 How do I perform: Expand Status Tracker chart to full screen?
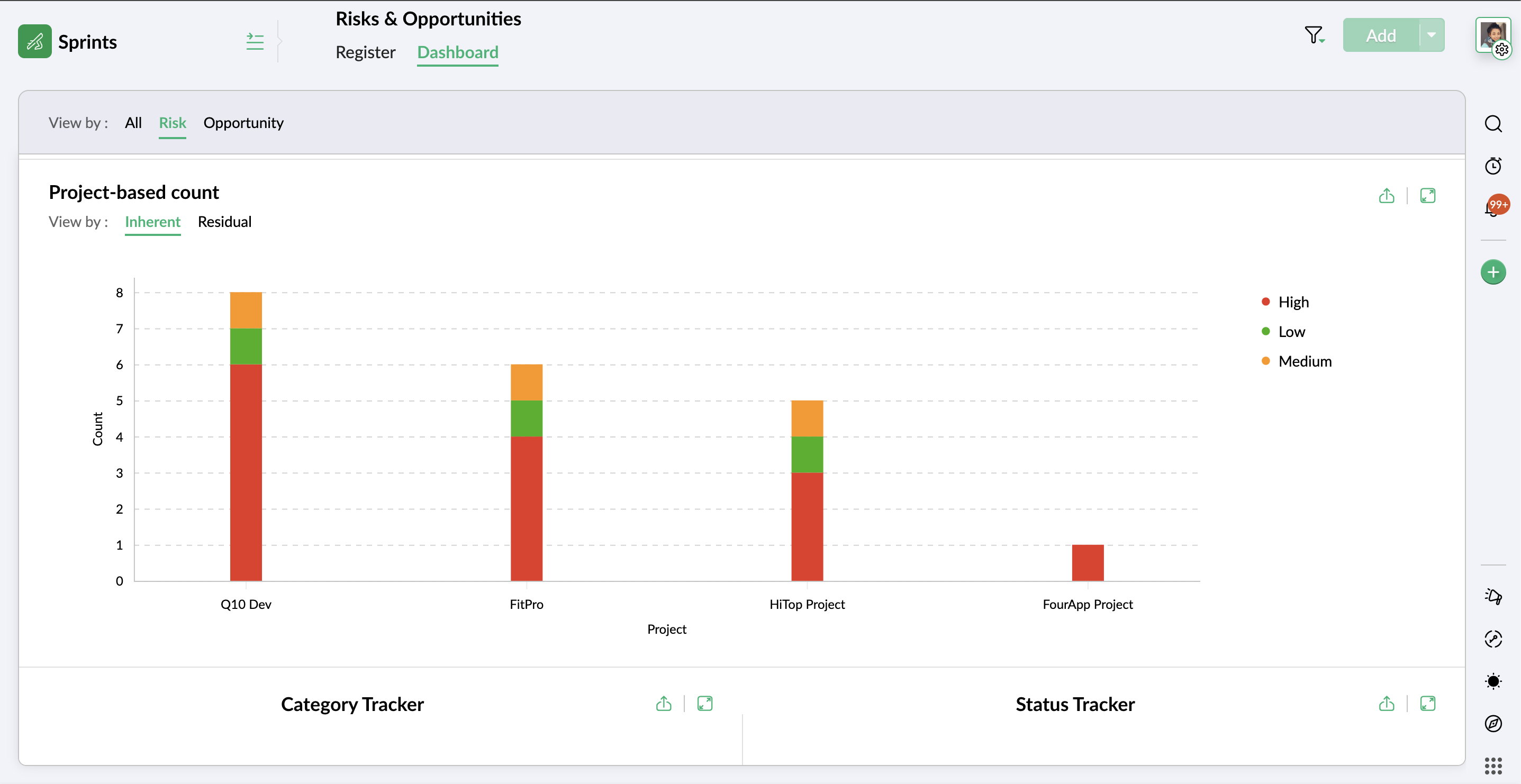1428,704
